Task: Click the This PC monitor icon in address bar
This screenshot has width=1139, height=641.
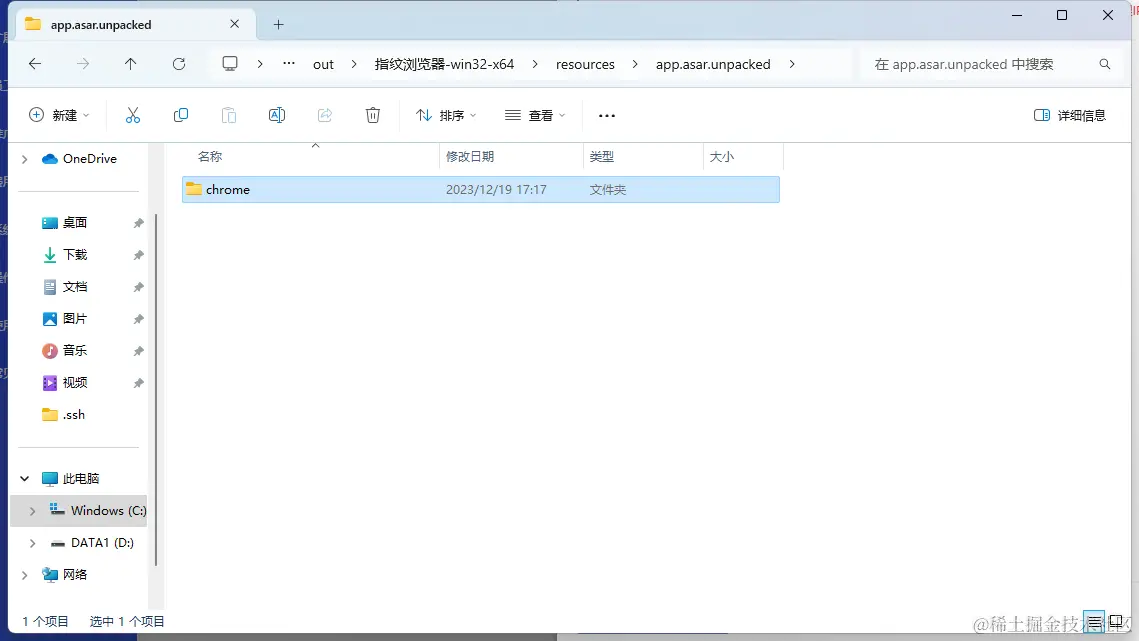Action: coord(230,63)
